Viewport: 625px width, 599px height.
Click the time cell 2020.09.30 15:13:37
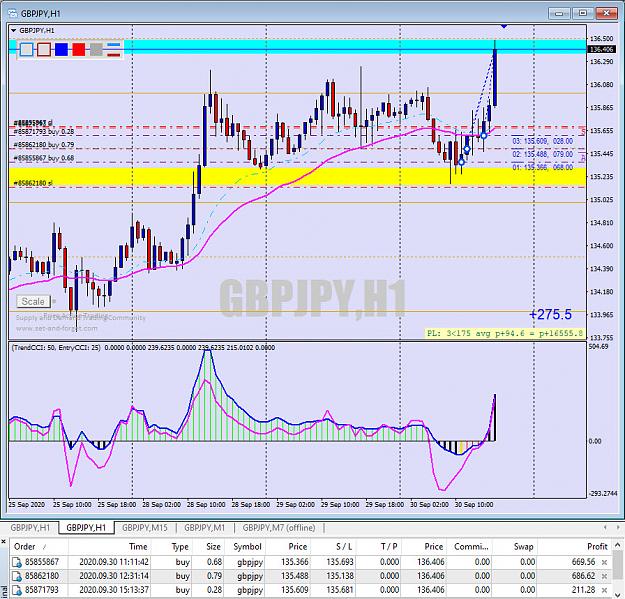click(x=114, y=590)
